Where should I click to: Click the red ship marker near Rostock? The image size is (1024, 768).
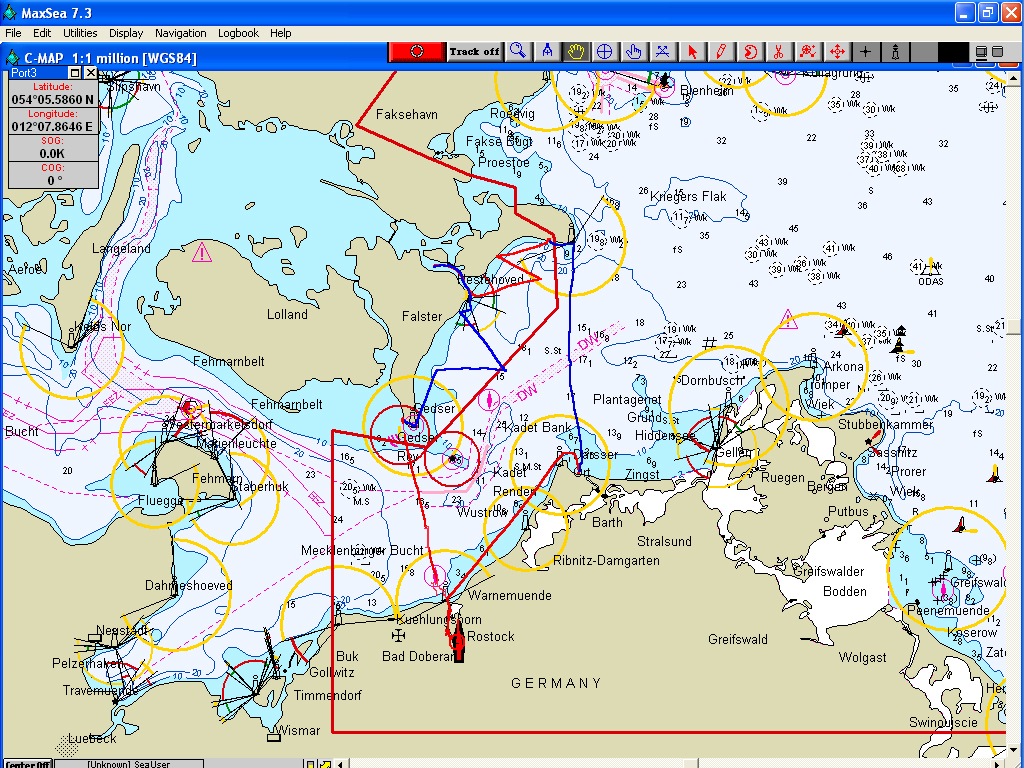click(x=458, y=641)
